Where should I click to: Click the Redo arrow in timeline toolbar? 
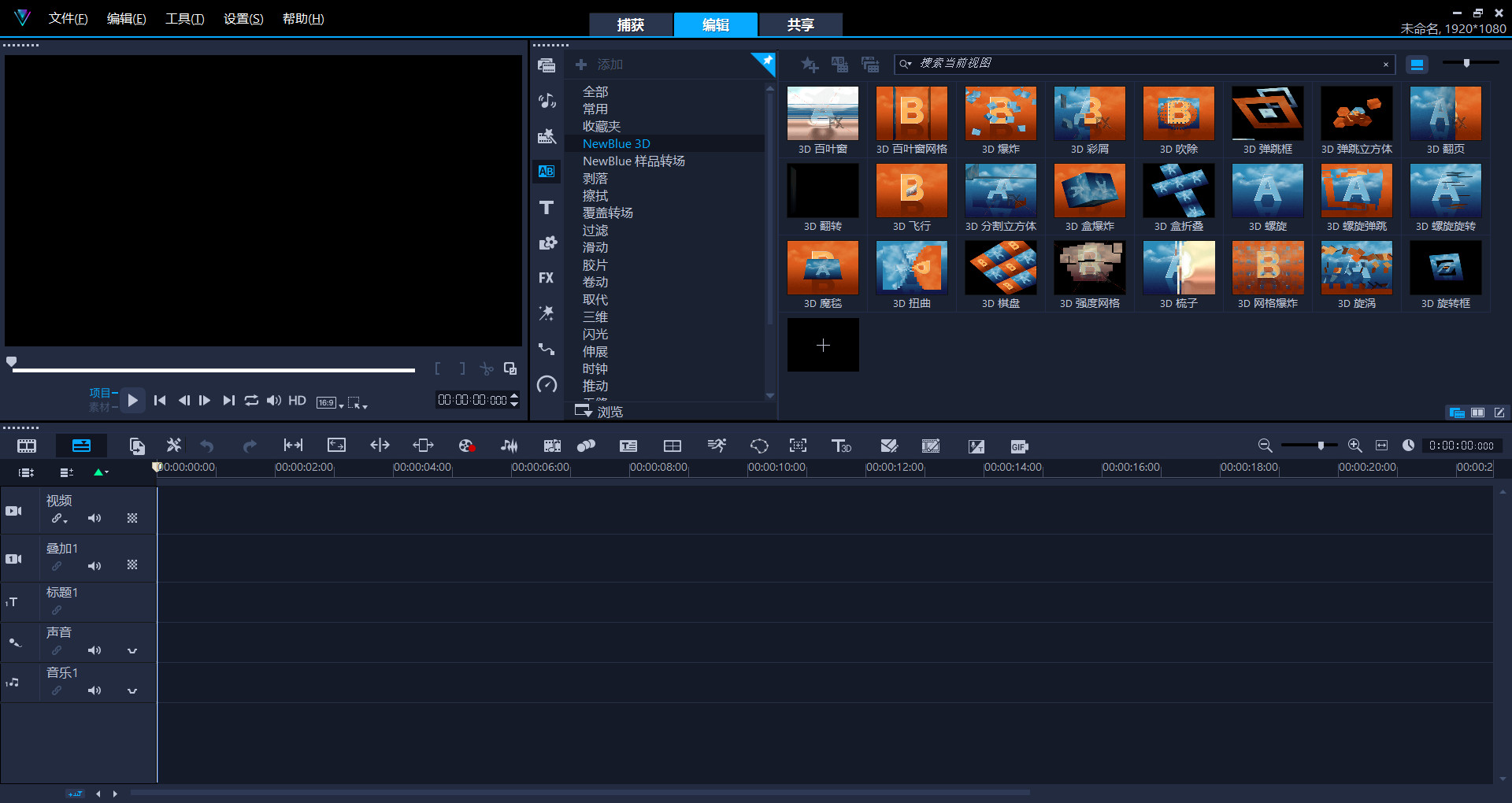click(x=250, y=446)
